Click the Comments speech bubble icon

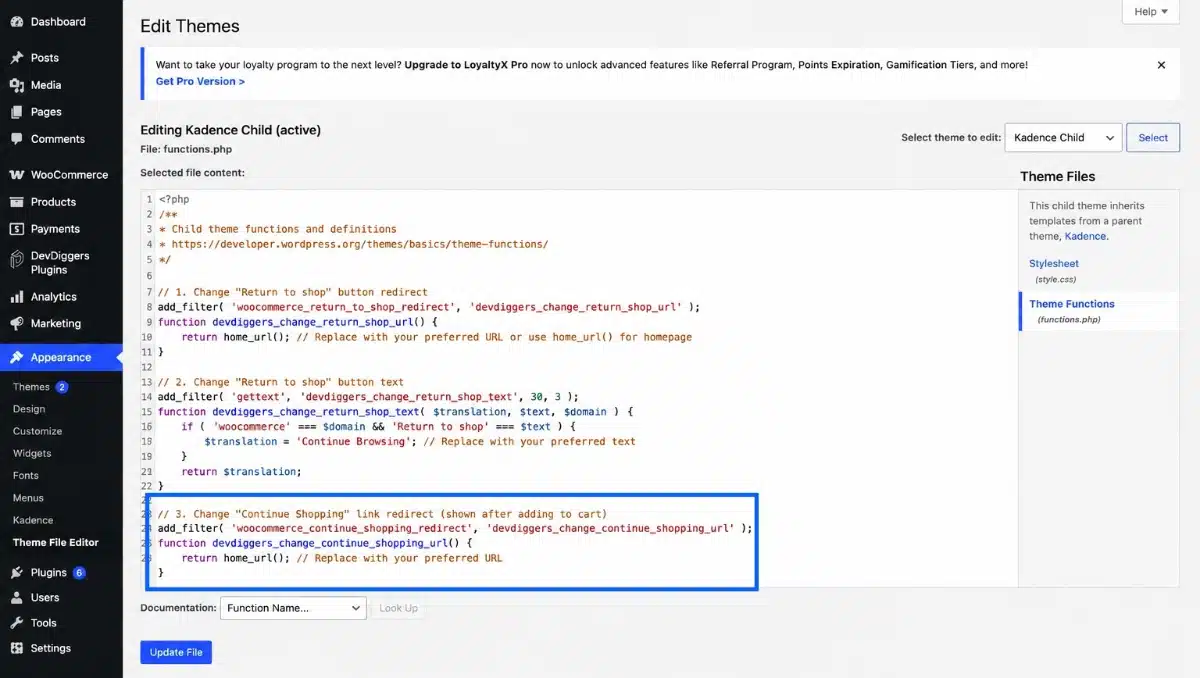[16, 139]
